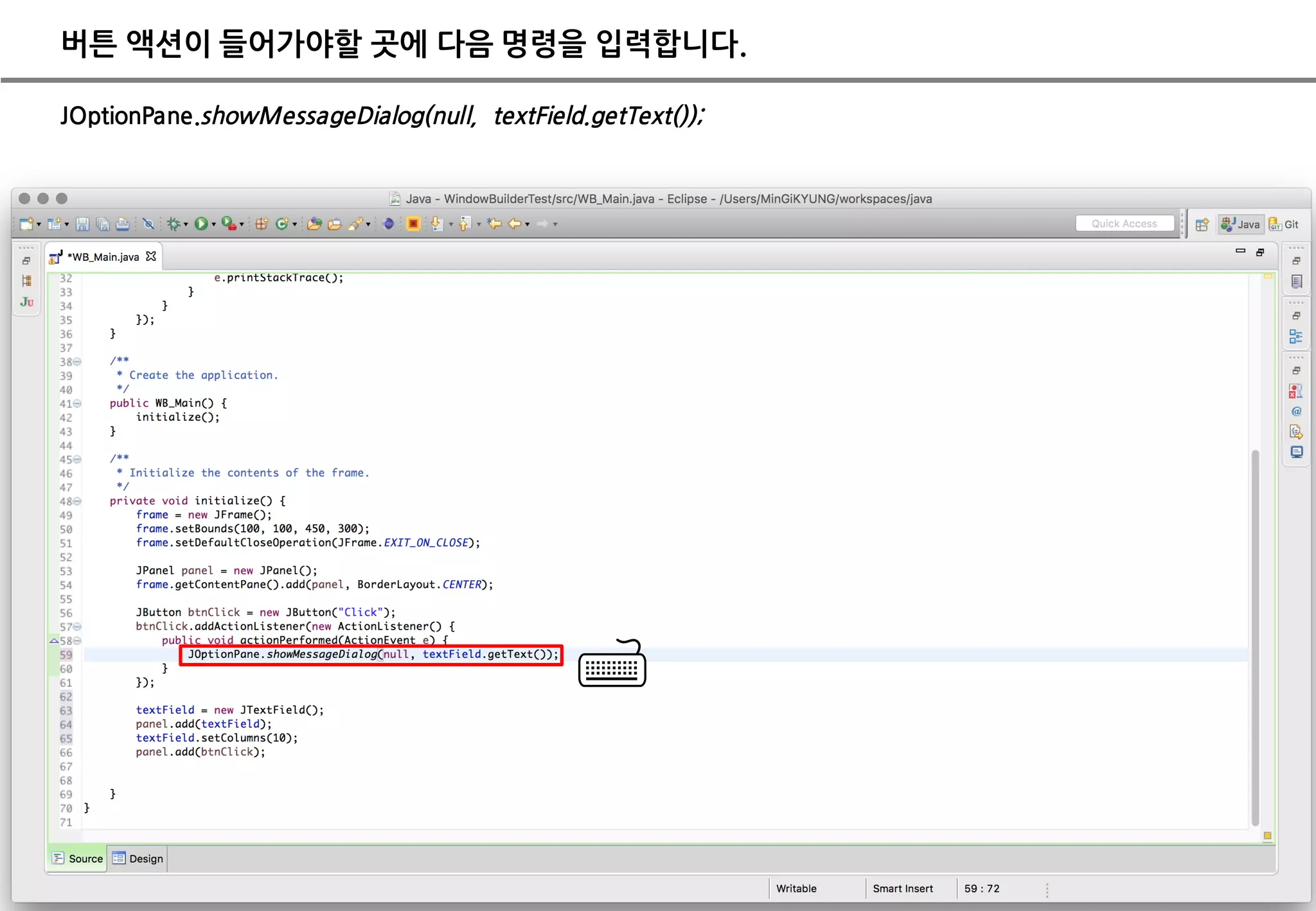Click the Save toolbar icon
Image resolution: width=1316 pixels, height=911 pixels.
click(x=82, y=224)
